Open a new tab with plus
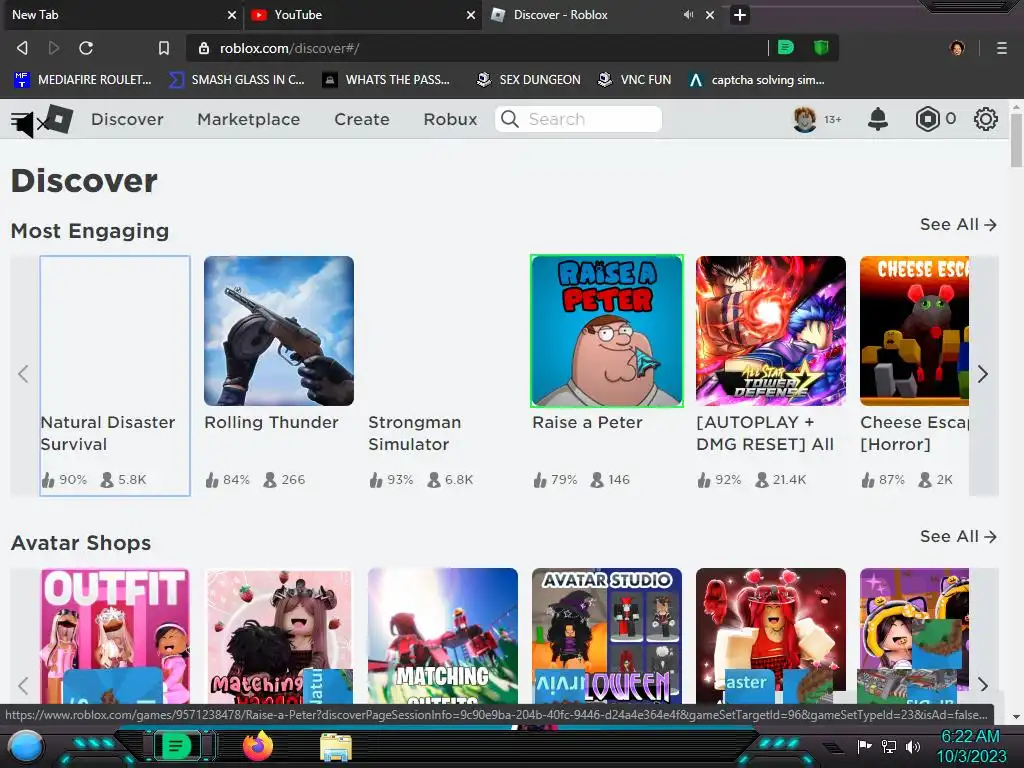This screenshot has height=768, width=1024. [739, 14]
